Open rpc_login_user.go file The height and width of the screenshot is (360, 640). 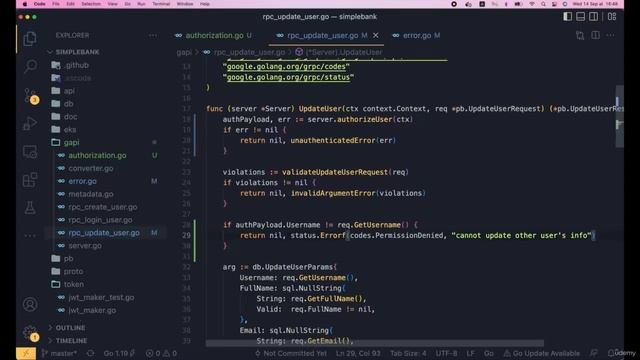point(100,220)
